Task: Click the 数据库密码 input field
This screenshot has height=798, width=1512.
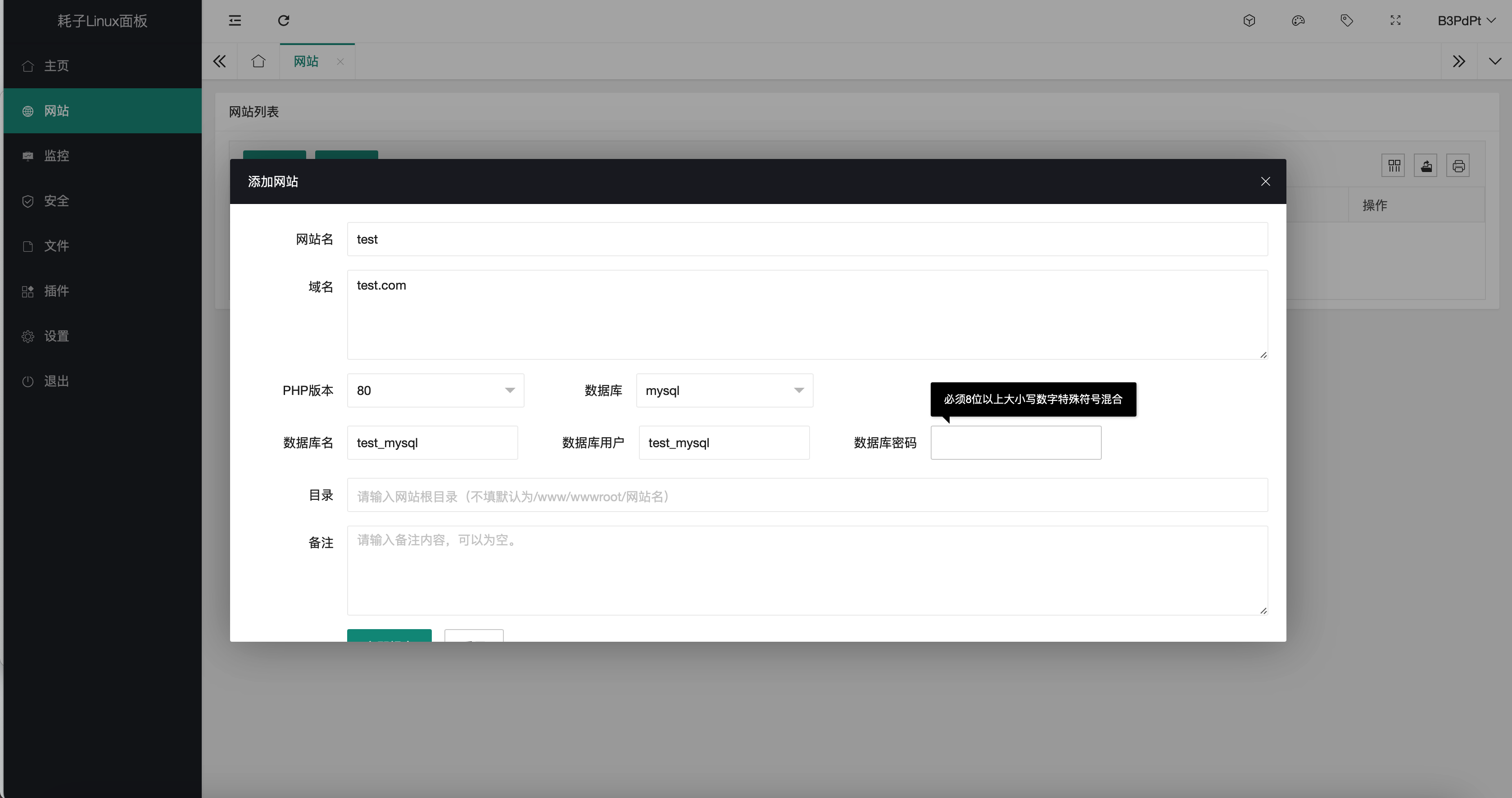Action: (1015, 443)
